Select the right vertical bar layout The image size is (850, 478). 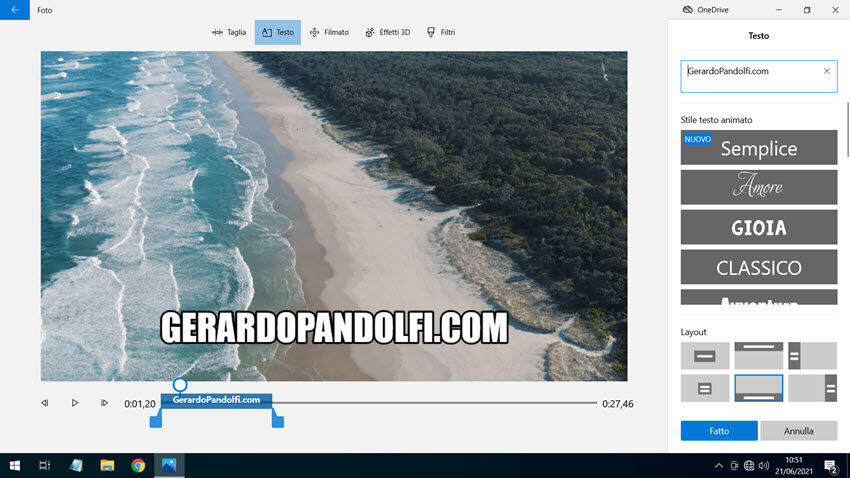(812, 388)
